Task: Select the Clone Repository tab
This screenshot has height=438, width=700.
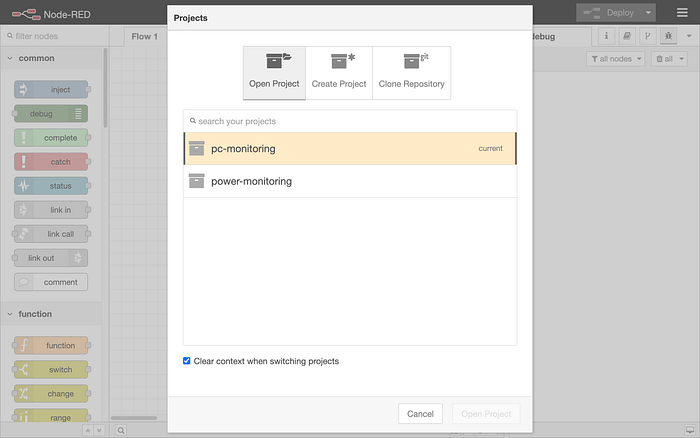Action: click(x=411, y=73)
